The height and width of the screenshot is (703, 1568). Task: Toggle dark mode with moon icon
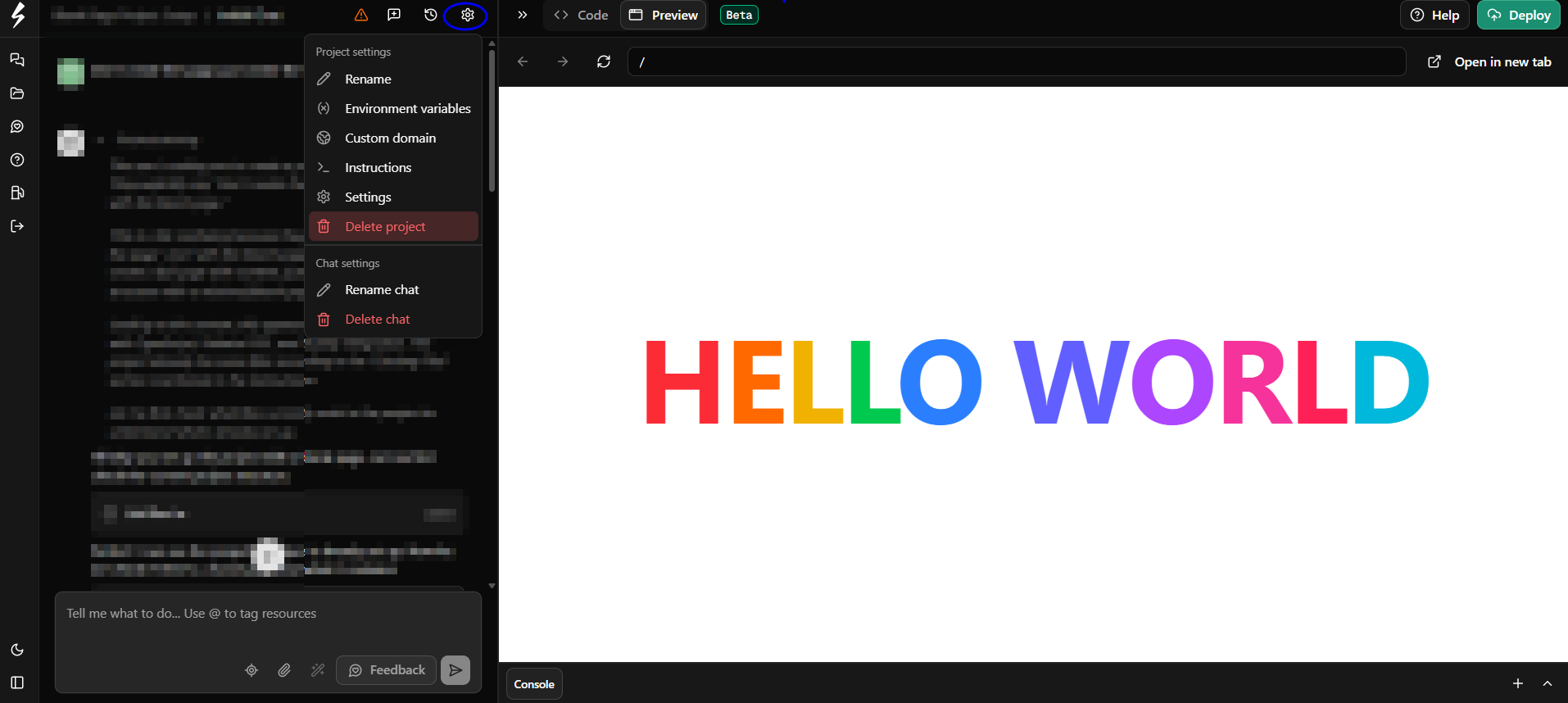pyautogui.click(x=17, y=650)
